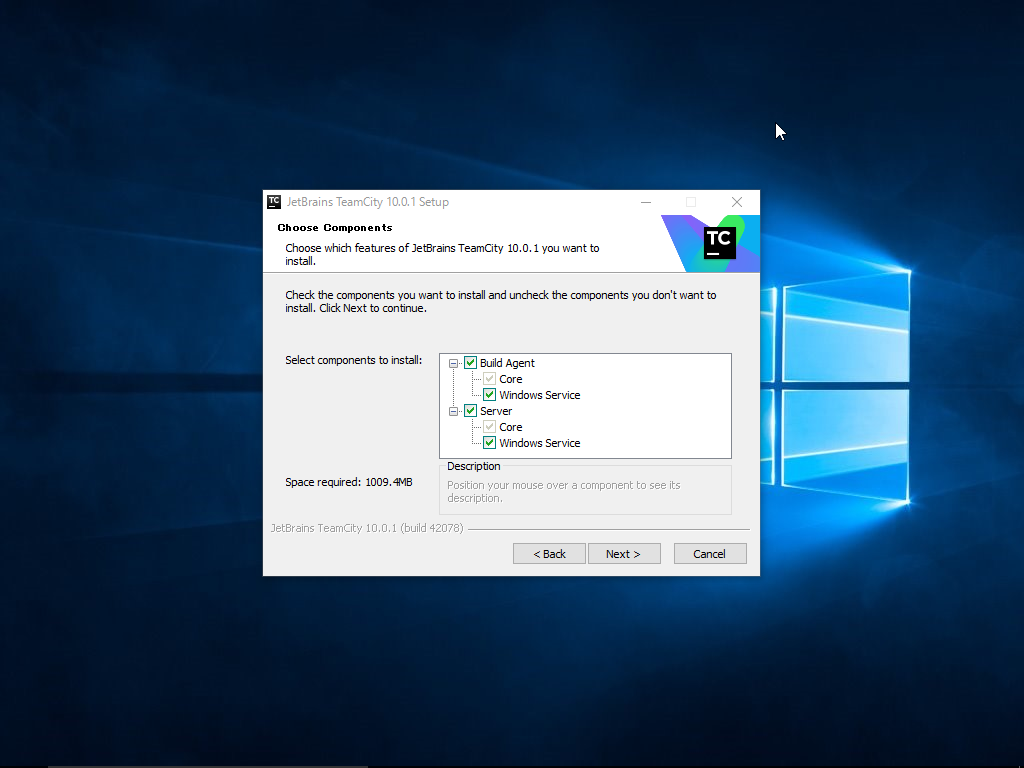Select the Server tree label
1024x768 pixels.
click(x=496, y=411)
